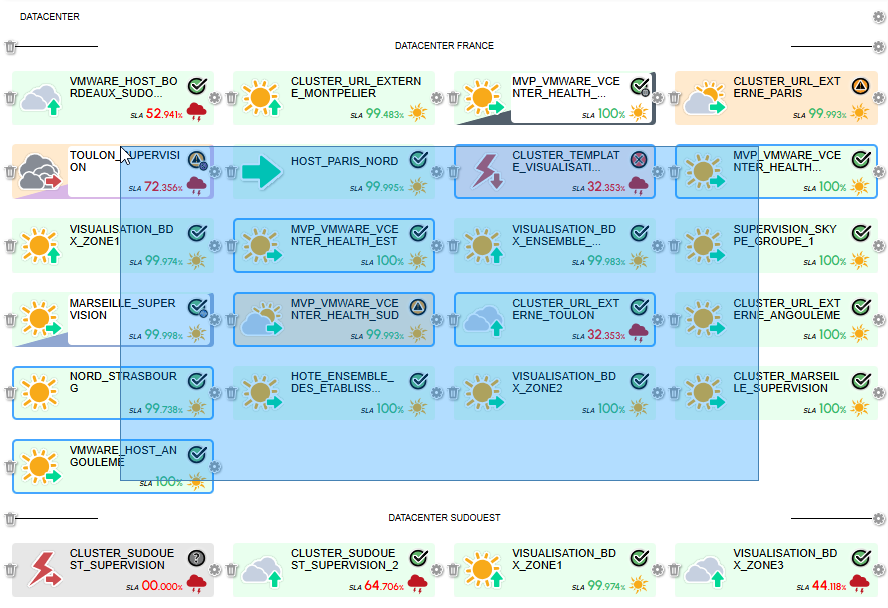This screenshot has width=888, height=608.
Task: Click trash icon beside DATACENTER SUDOUEST heading
Action: 10,519
